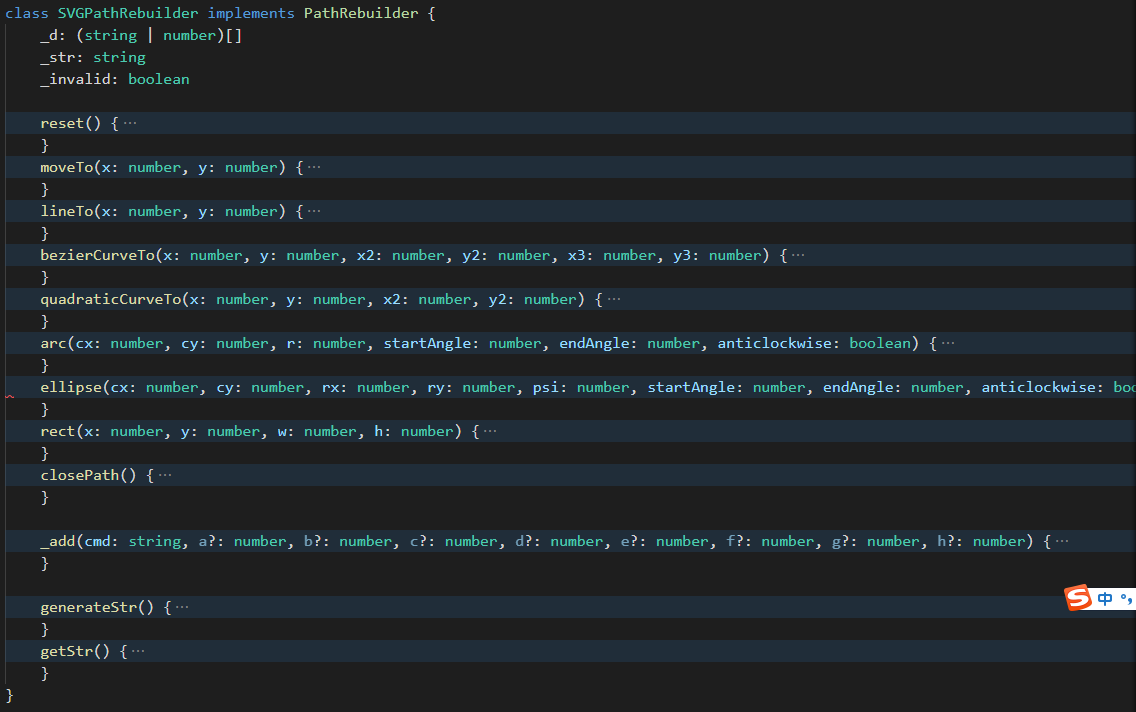Expand the lineTo folded code block
The image size is (1136, 712).
(x=314, y=210)
